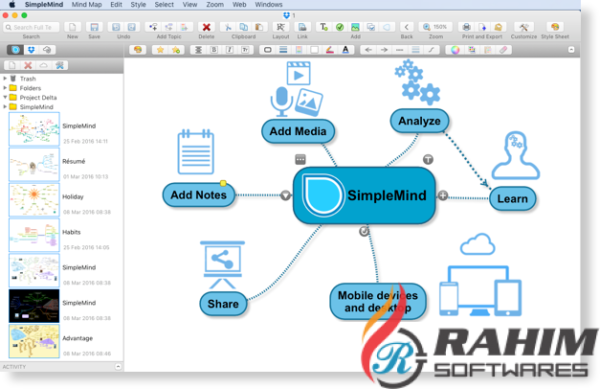
Task: Open the Select menu
Action: coord(164,5)
